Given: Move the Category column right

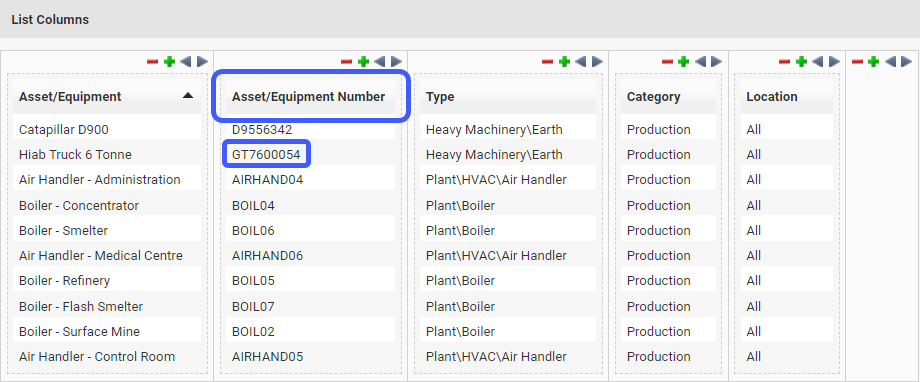Looking at the screenshot, I should 716,62.
